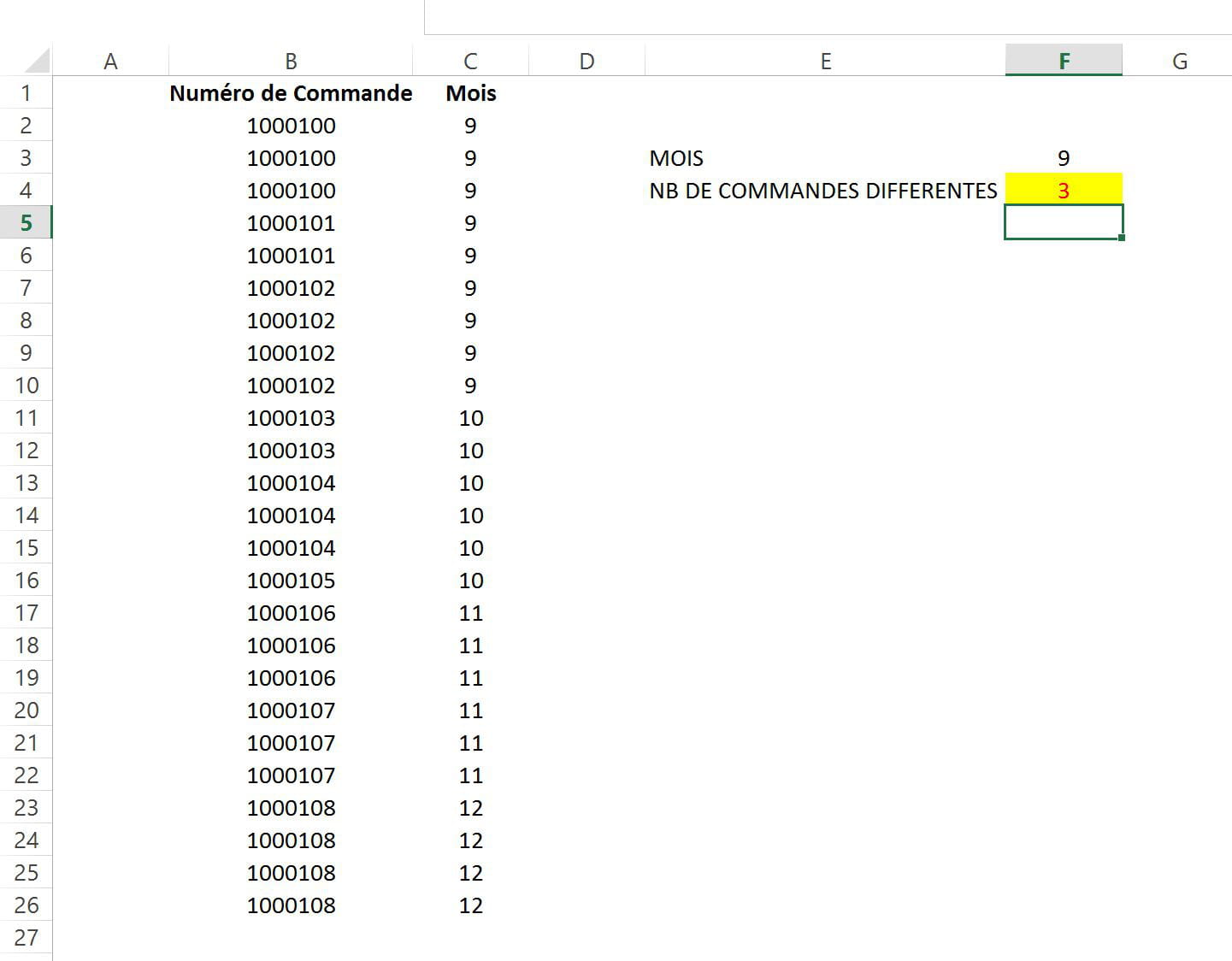Image resolution: width=1232 pixels, height=961 pixels.
Task: Select the yellow cell F4 showing 3
Action: click(1064, 191)
